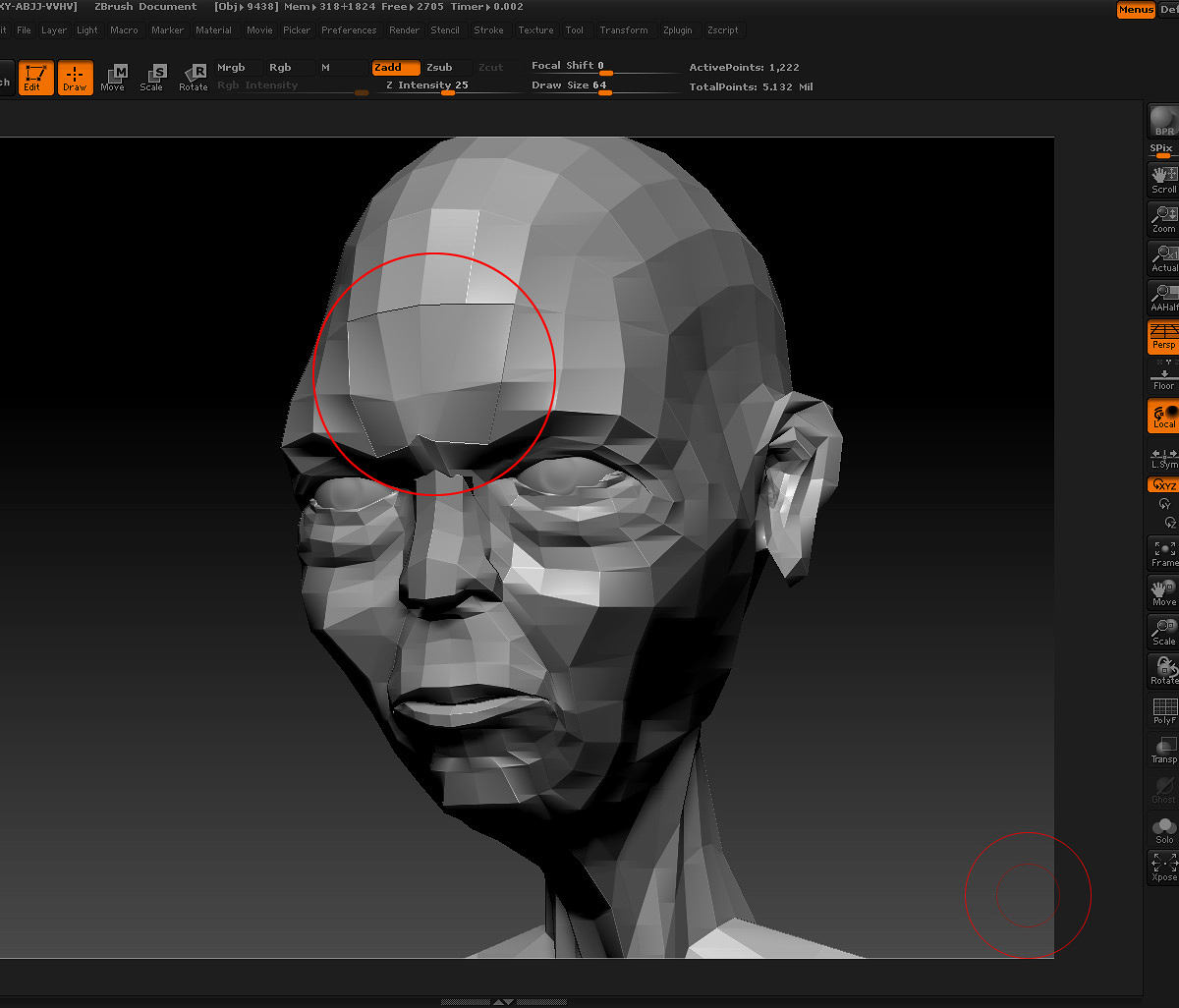Enable XYZ rotation mode
This screenshot has width=1179, height=1008.
pyautogui.click(x=1164, y=484)
